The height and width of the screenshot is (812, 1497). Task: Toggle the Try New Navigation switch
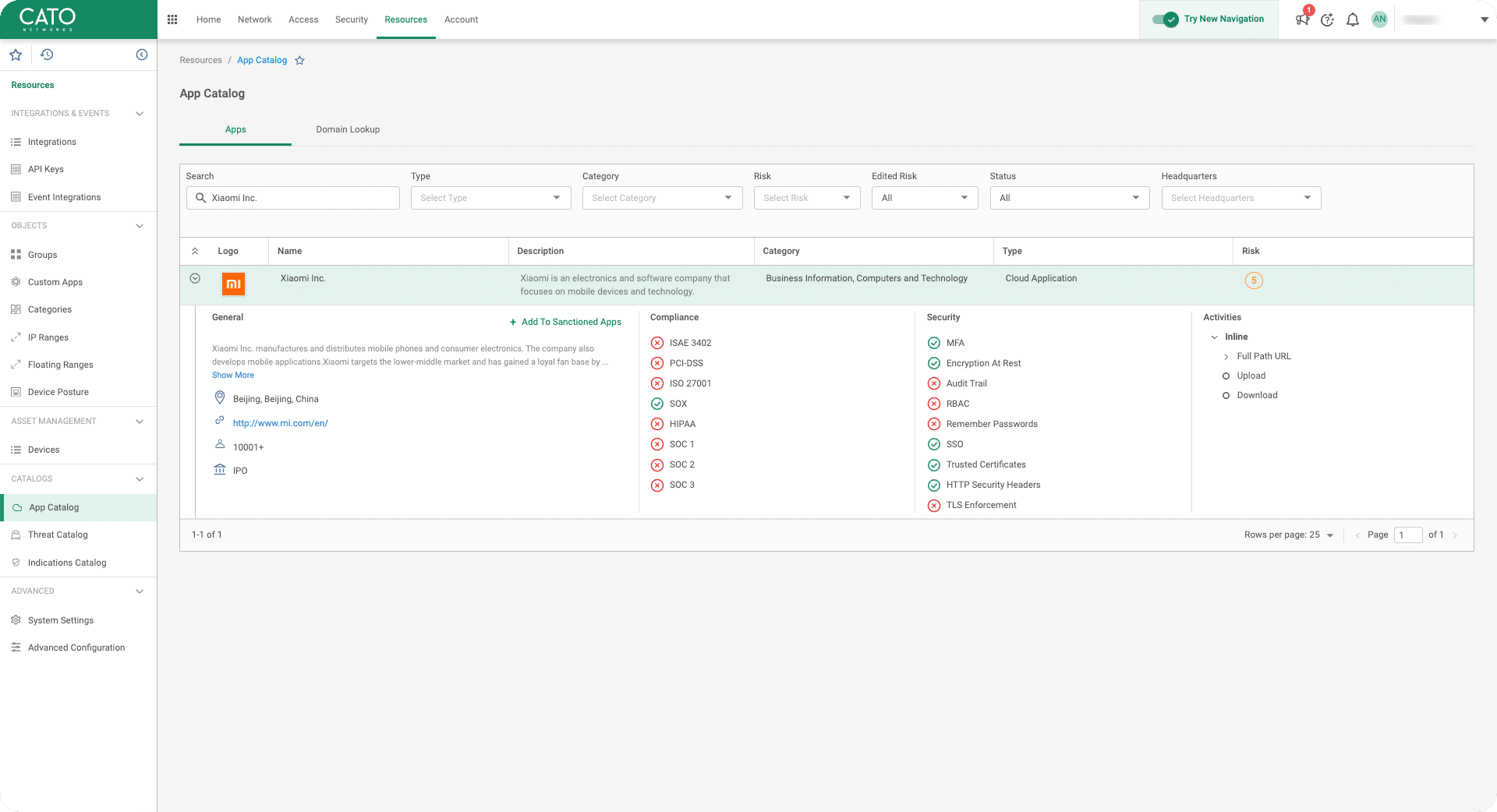[x=1165, y=19]
